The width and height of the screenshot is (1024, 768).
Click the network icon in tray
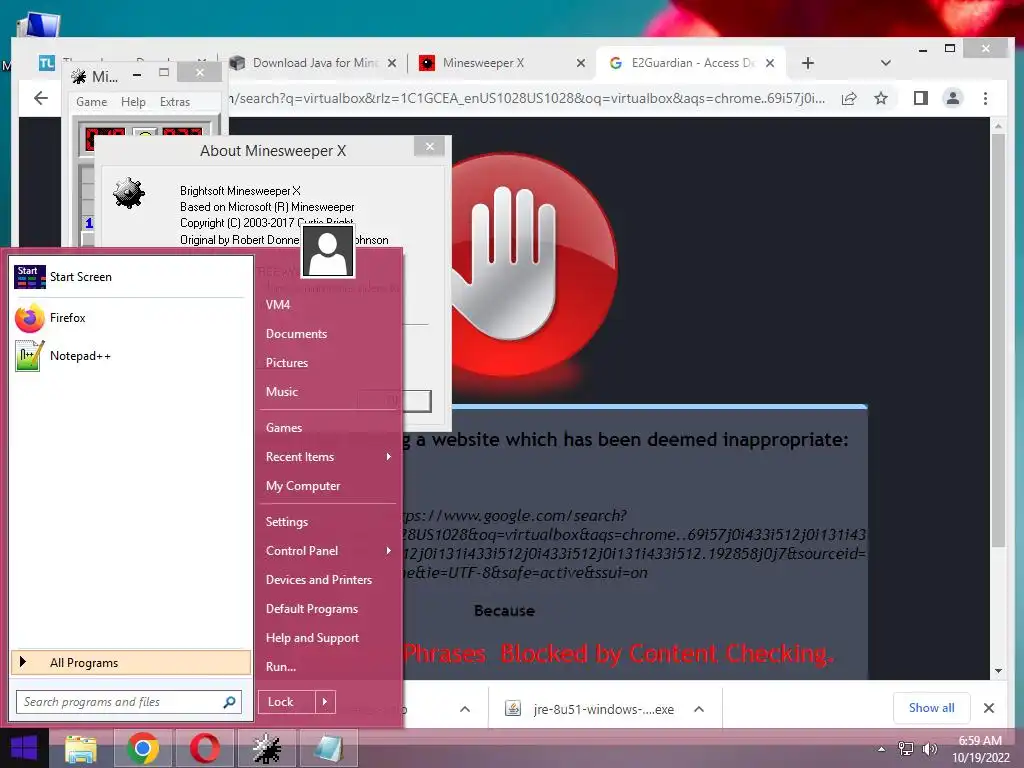(906, 749)
